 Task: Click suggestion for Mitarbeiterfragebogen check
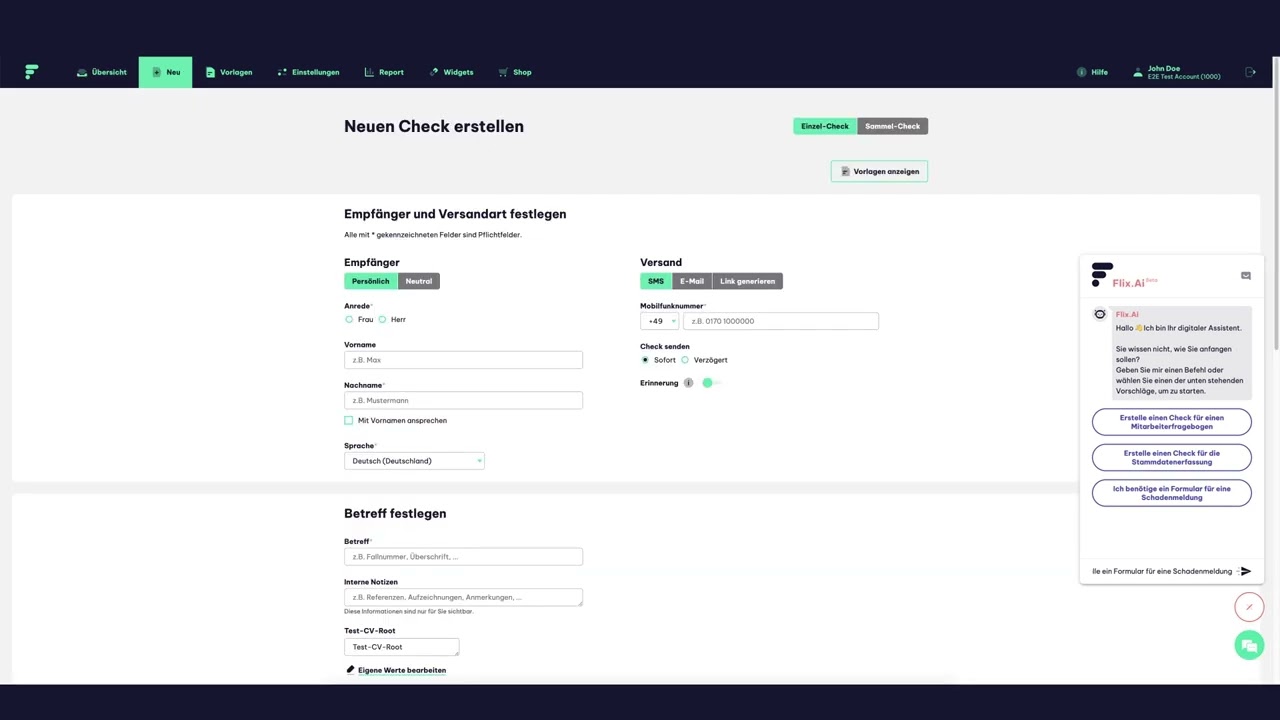1171,422
